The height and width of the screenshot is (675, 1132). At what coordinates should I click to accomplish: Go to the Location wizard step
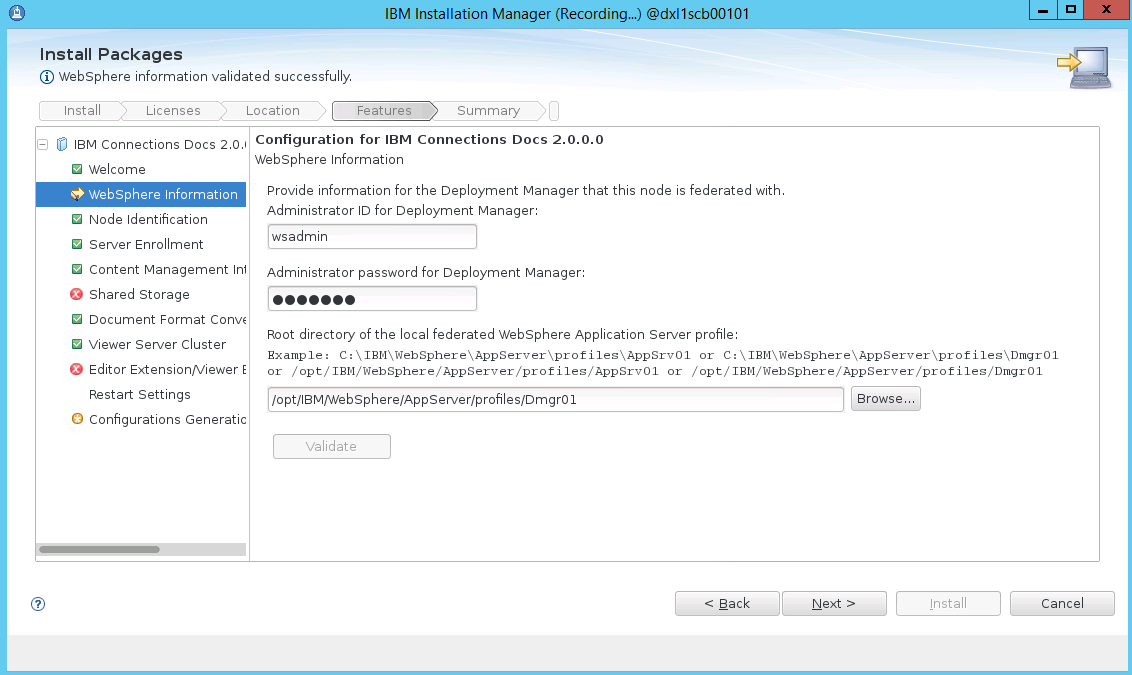click(272, 110)
